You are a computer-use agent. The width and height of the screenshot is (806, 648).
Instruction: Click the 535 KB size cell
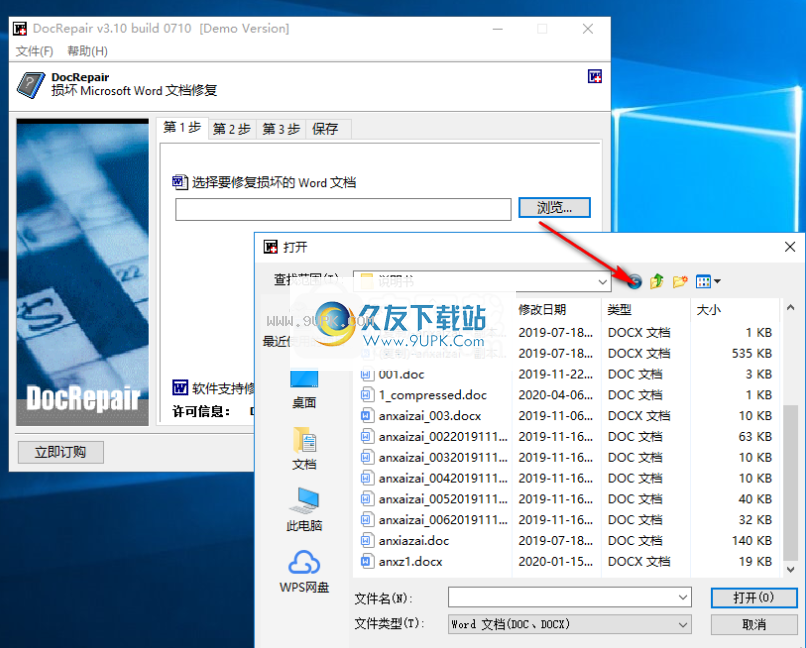(x=752, y=353)
